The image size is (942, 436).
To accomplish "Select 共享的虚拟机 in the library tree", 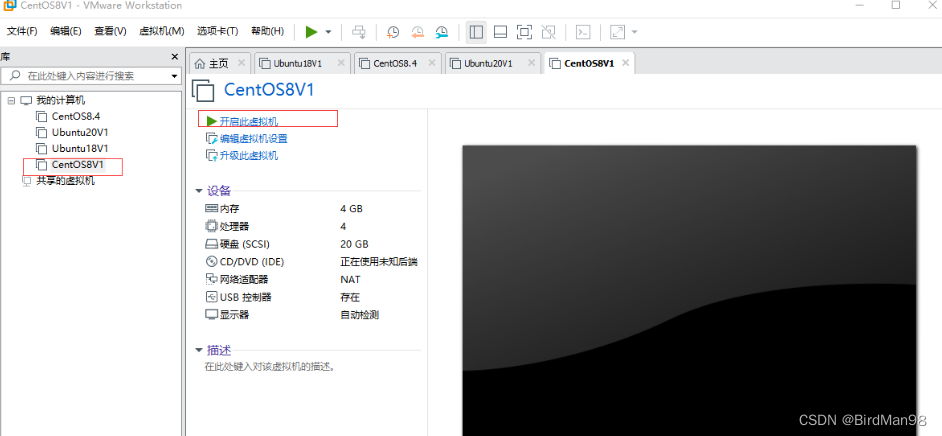I will point(65,181).
